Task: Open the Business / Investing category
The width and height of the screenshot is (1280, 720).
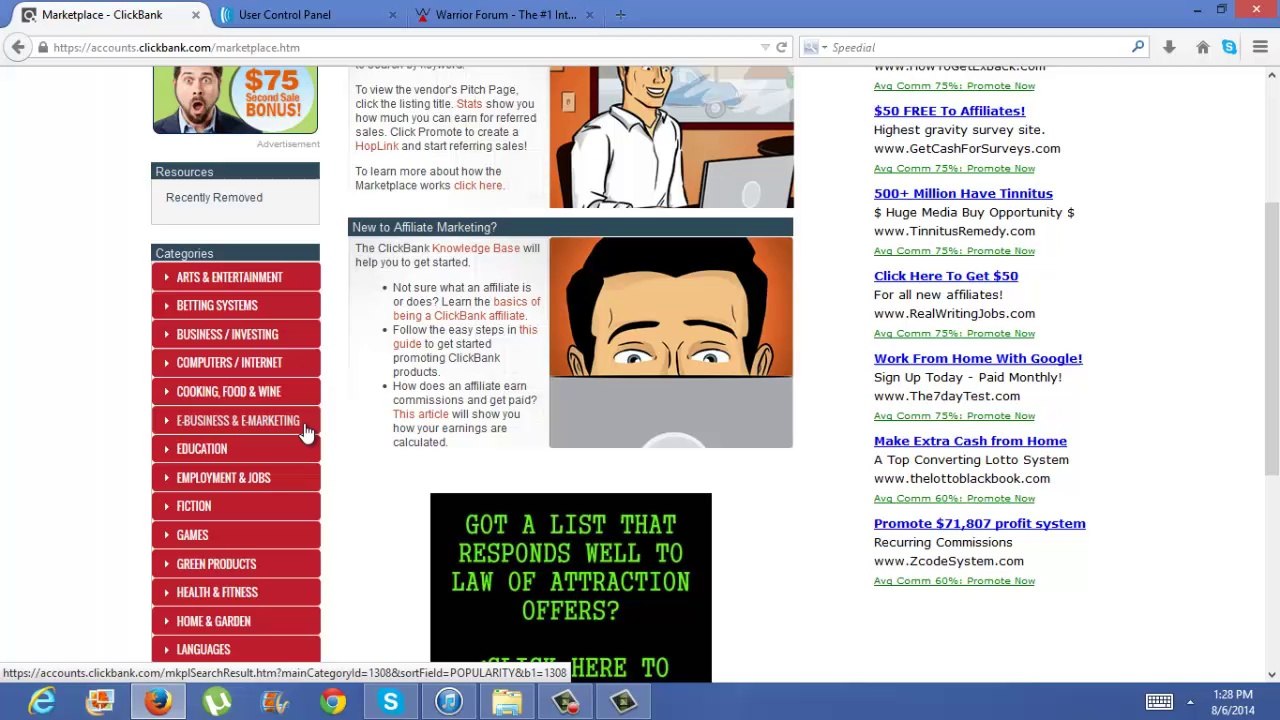Action: 236,334
